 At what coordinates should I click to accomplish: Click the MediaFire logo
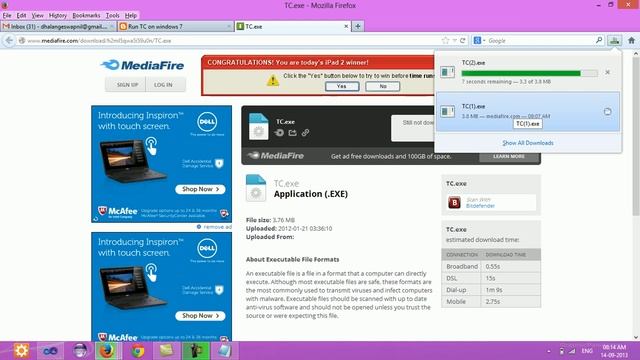point(142,65)
